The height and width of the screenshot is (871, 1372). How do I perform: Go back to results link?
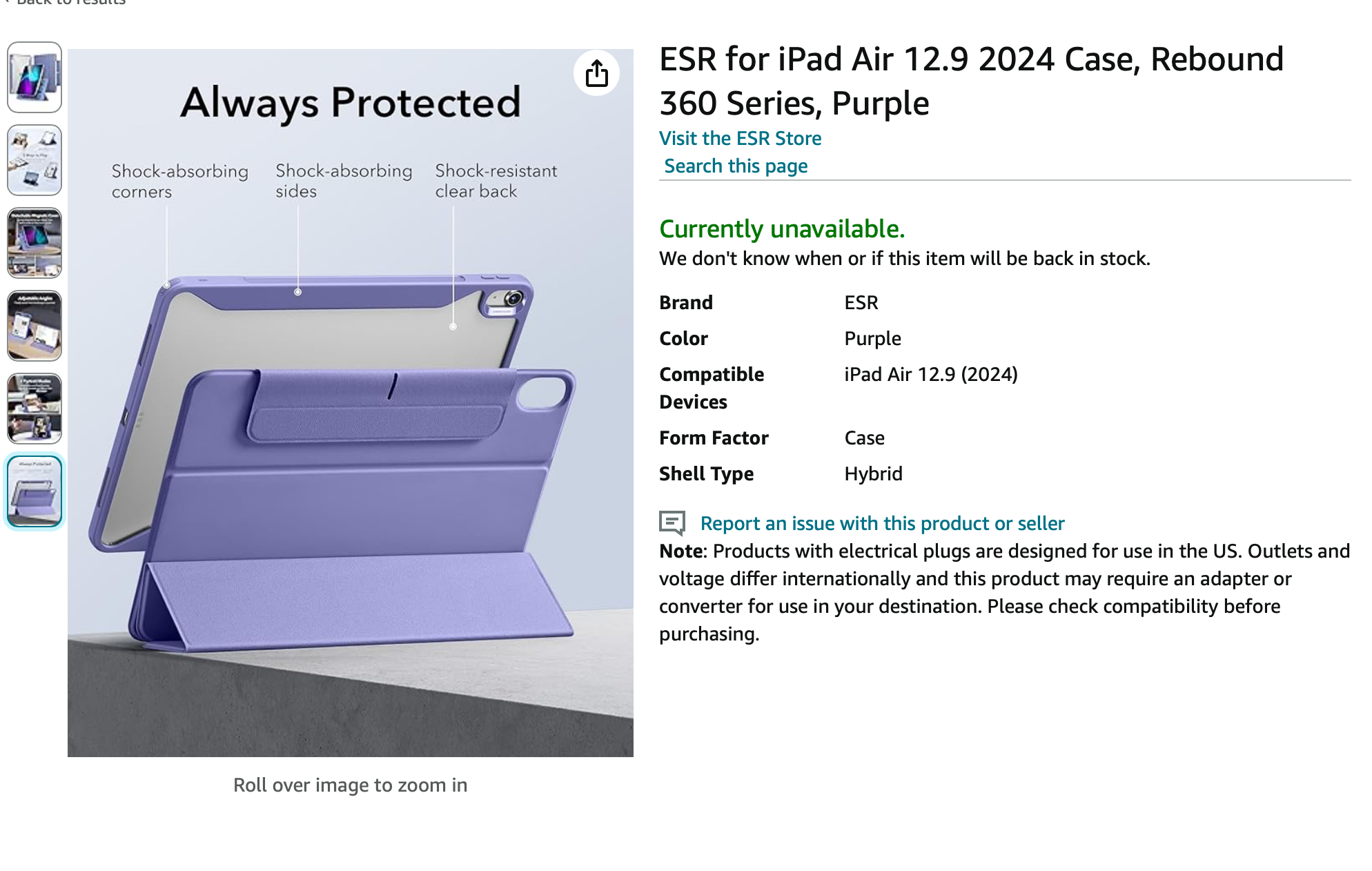coord(69,3)
